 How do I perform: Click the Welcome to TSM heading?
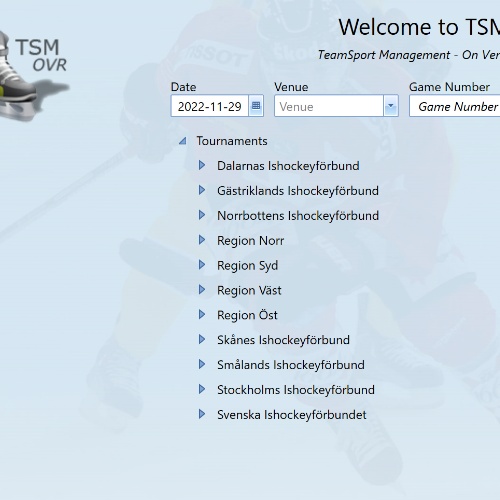point(419,27)
